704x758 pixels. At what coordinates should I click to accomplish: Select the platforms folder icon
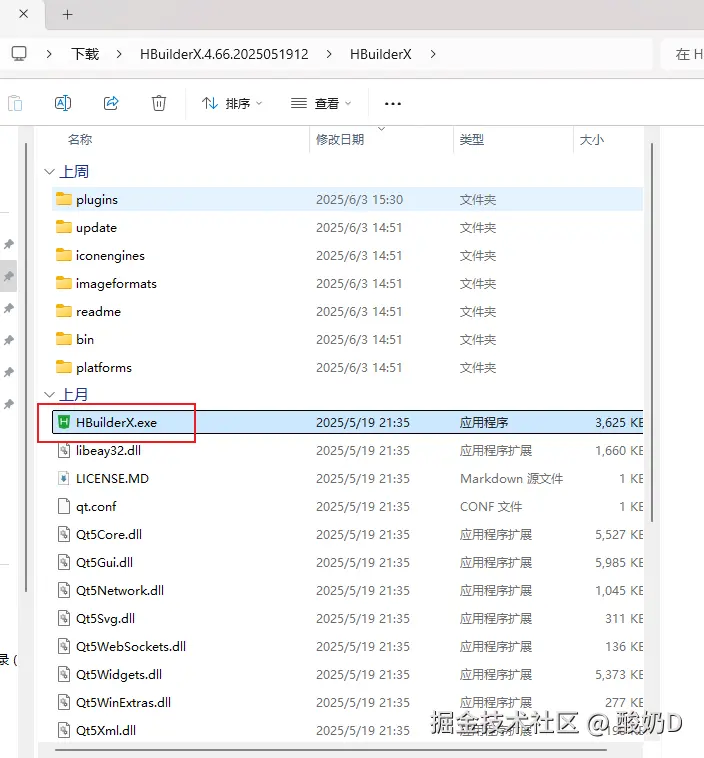tap(64, 367)
